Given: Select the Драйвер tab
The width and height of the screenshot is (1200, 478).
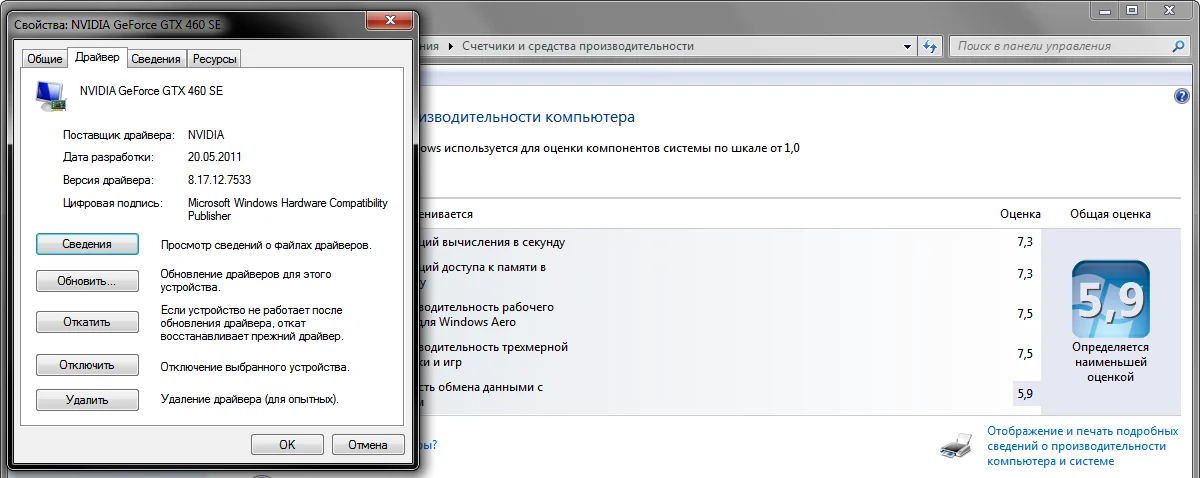Looking at the screenshot, I should 97,58.
